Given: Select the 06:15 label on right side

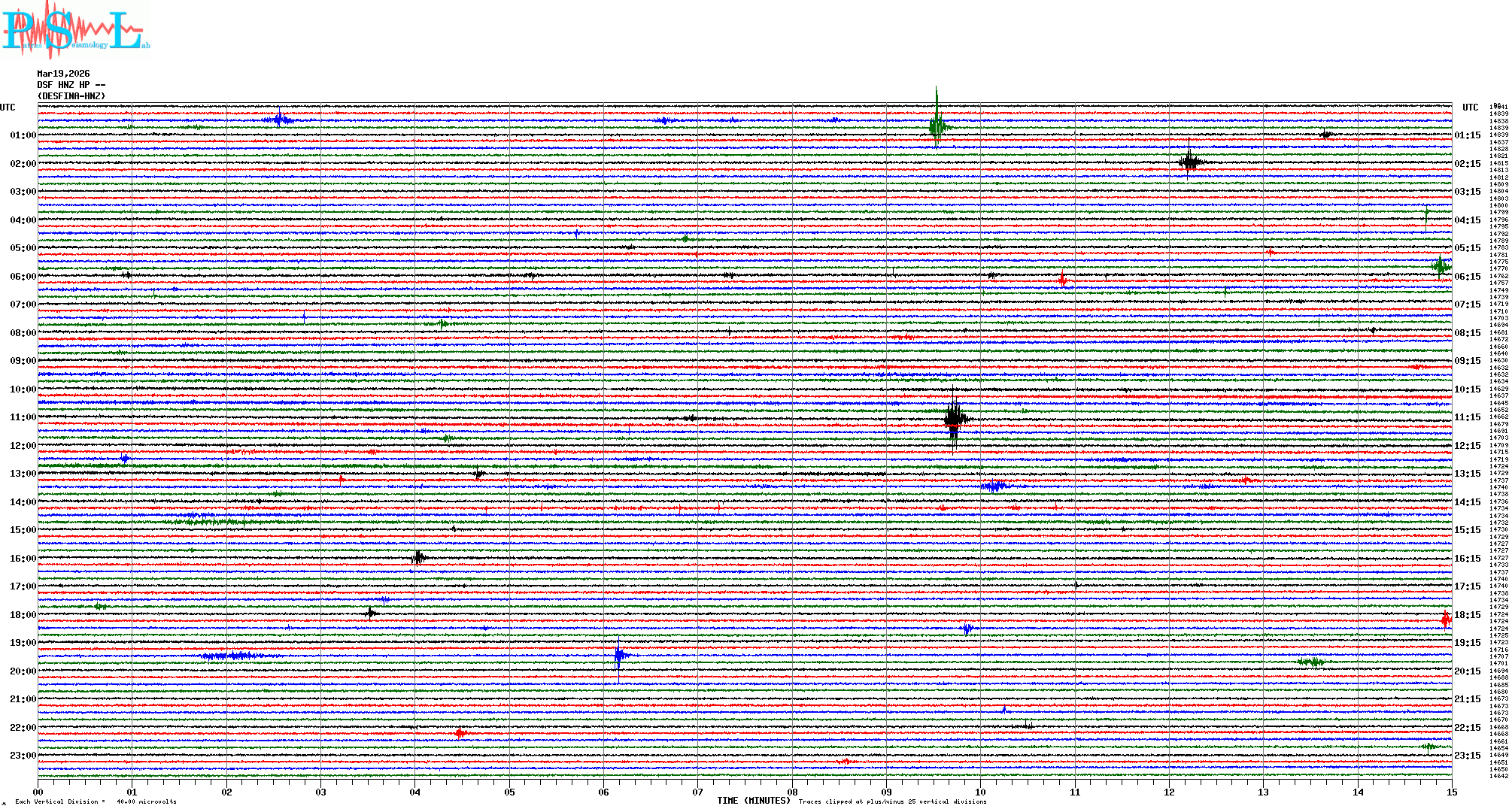Looking at the screenshot, I should (1467, 277).
